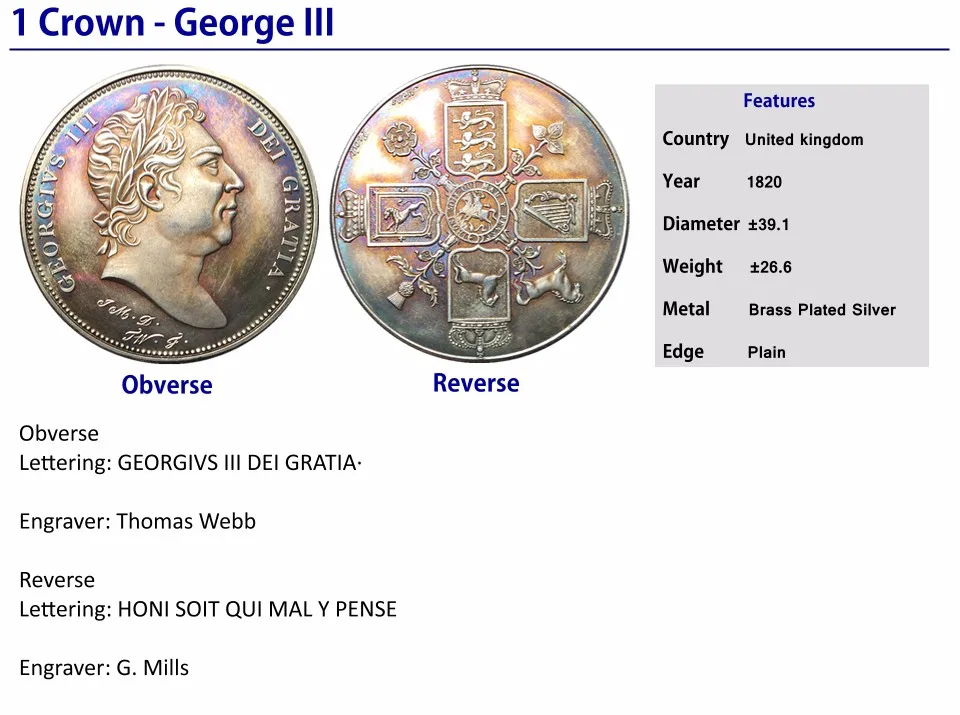Click the Obverse caption under left coin

pos(167,385)
